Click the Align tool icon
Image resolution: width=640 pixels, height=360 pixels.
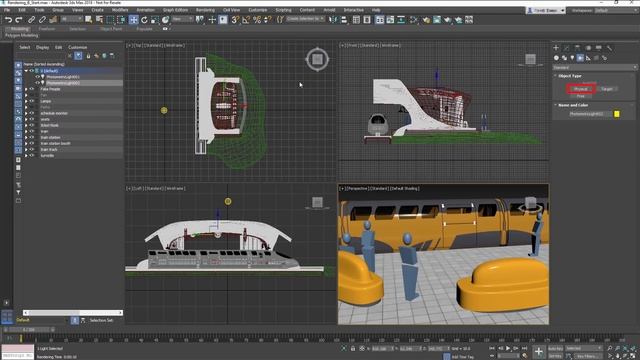(344, 20)
